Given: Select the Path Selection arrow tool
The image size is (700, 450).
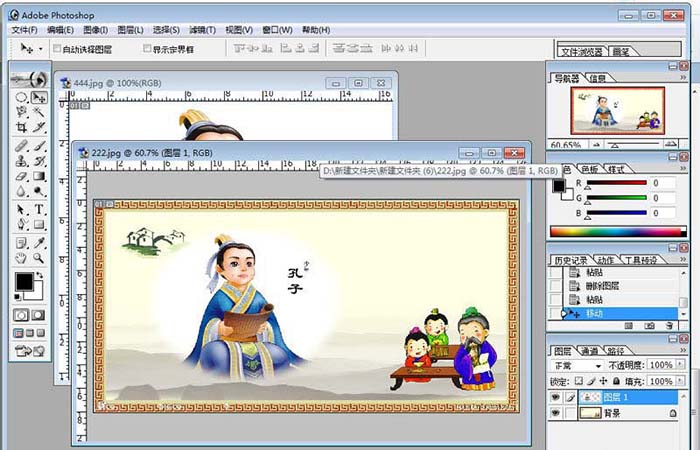Looking at the screenshot, I should [x=21, y=209].
